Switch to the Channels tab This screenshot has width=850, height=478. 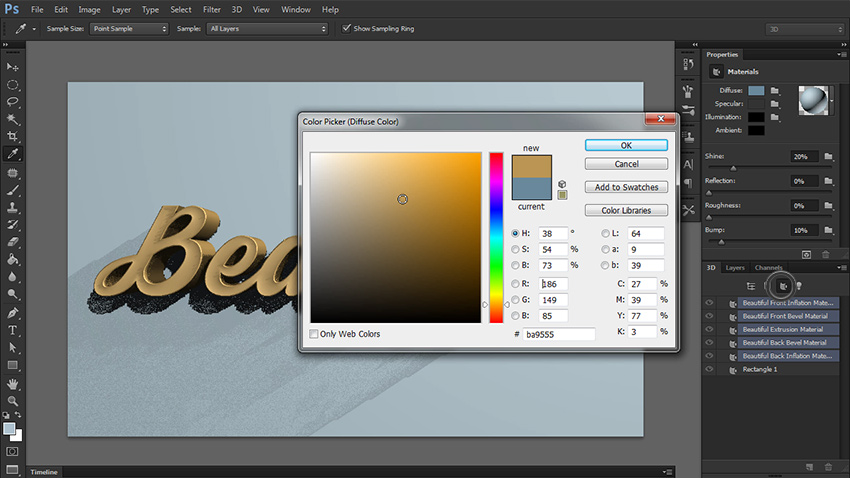[x=768, y=268]
